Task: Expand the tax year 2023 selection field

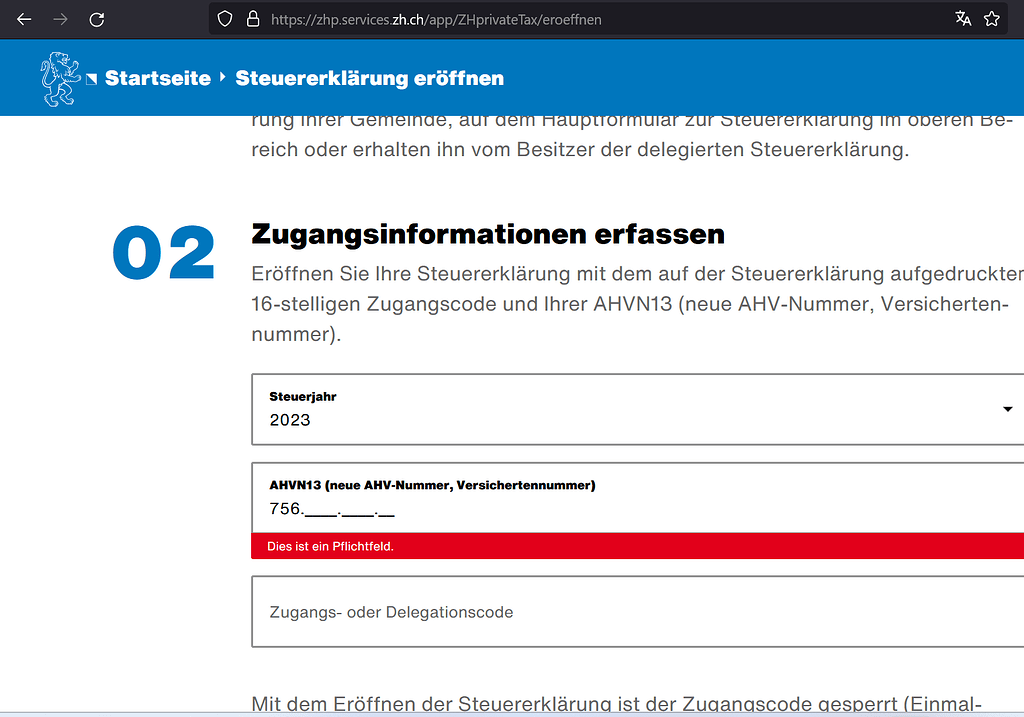Action: click(600, 409)
